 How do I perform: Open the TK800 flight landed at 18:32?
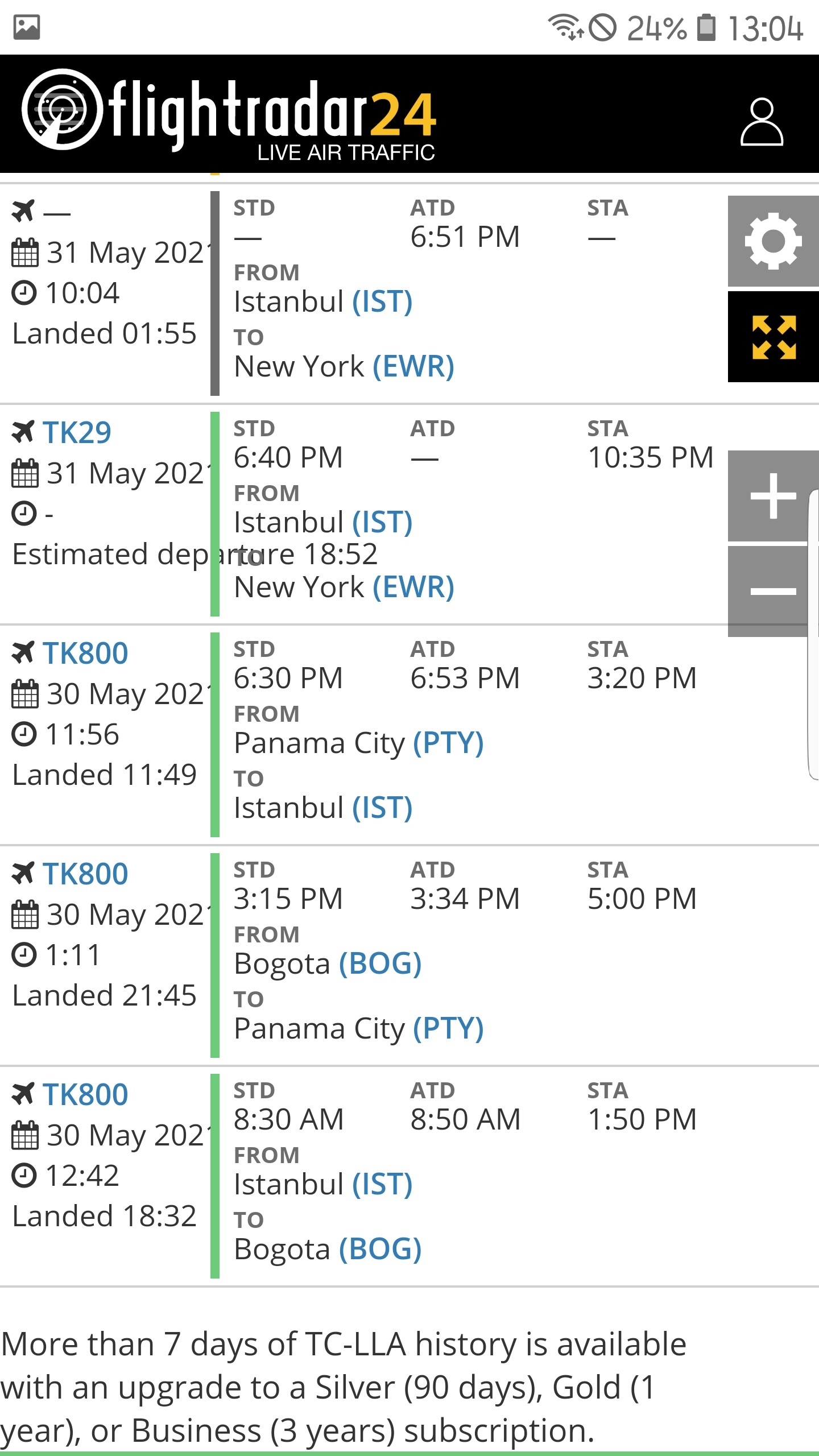tap(85, 1094)
